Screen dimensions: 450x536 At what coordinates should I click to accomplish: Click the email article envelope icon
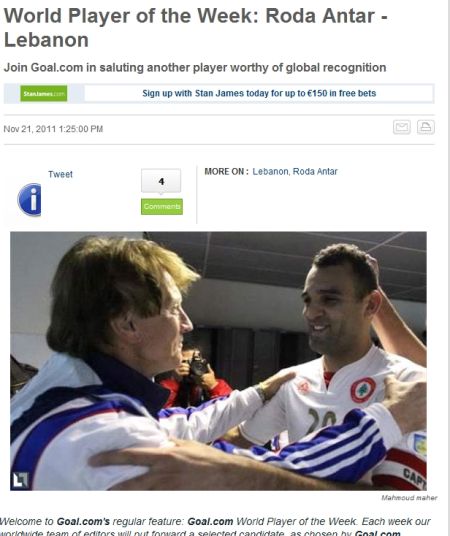coord(401,127)
